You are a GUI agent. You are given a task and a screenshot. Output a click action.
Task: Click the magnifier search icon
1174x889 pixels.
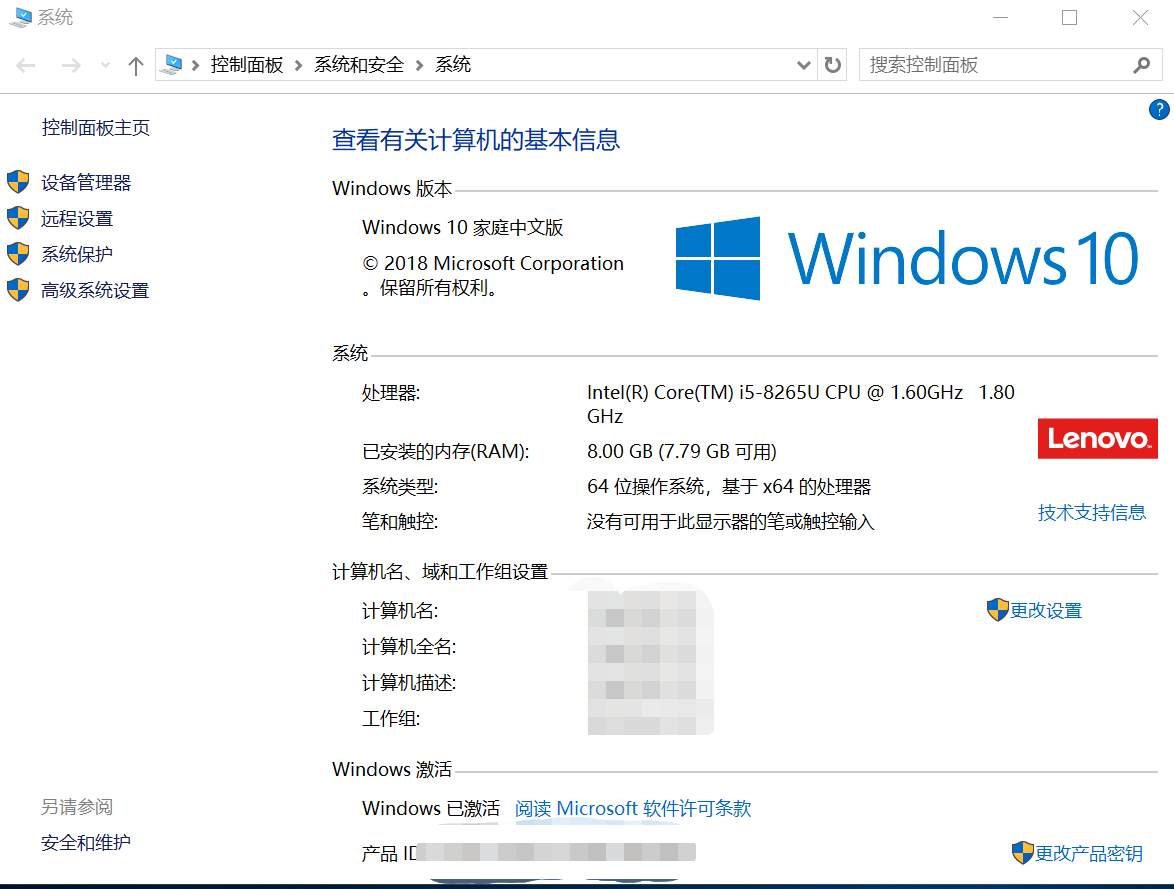[x=1142, y=65]
